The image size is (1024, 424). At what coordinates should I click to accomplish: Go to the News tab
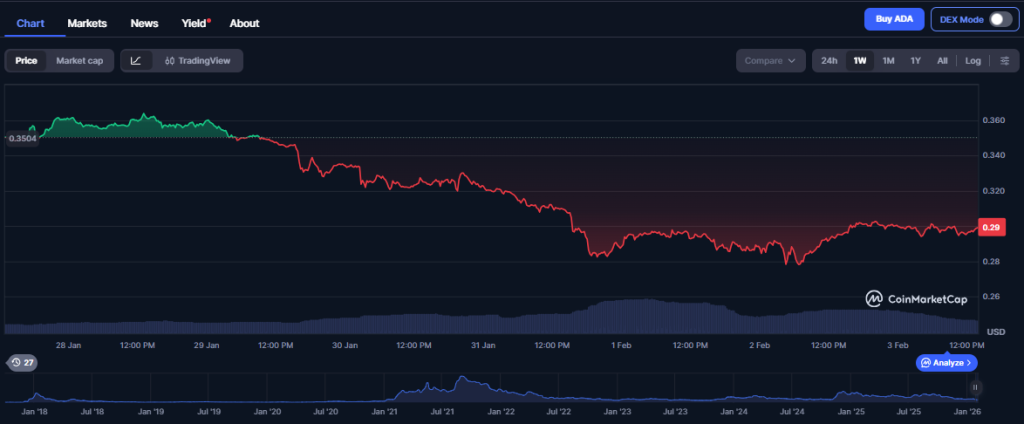144,23
